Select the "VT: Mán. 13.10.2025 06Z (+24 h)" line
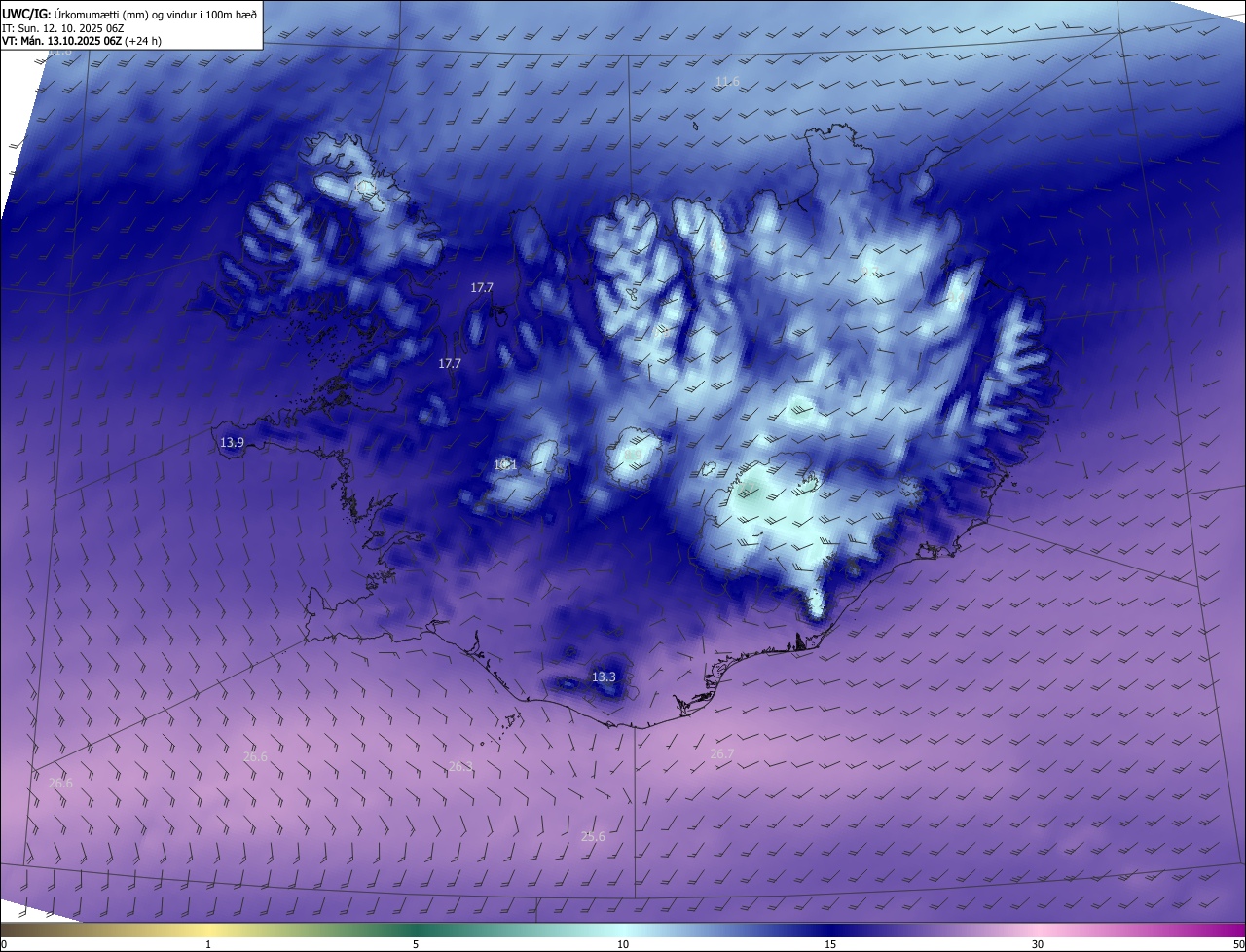This screenshot has height=952, width=1246. point(80,42)
